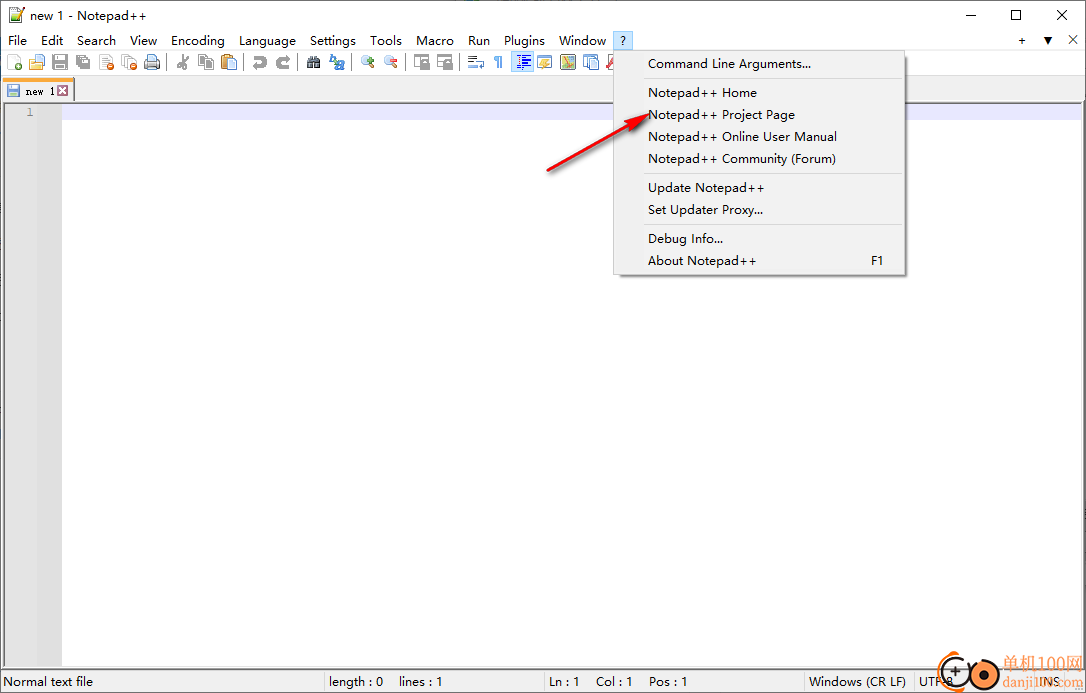Create a new file via toolbar icon
This screenshot has height=693, width=1086.
(15, 62)
